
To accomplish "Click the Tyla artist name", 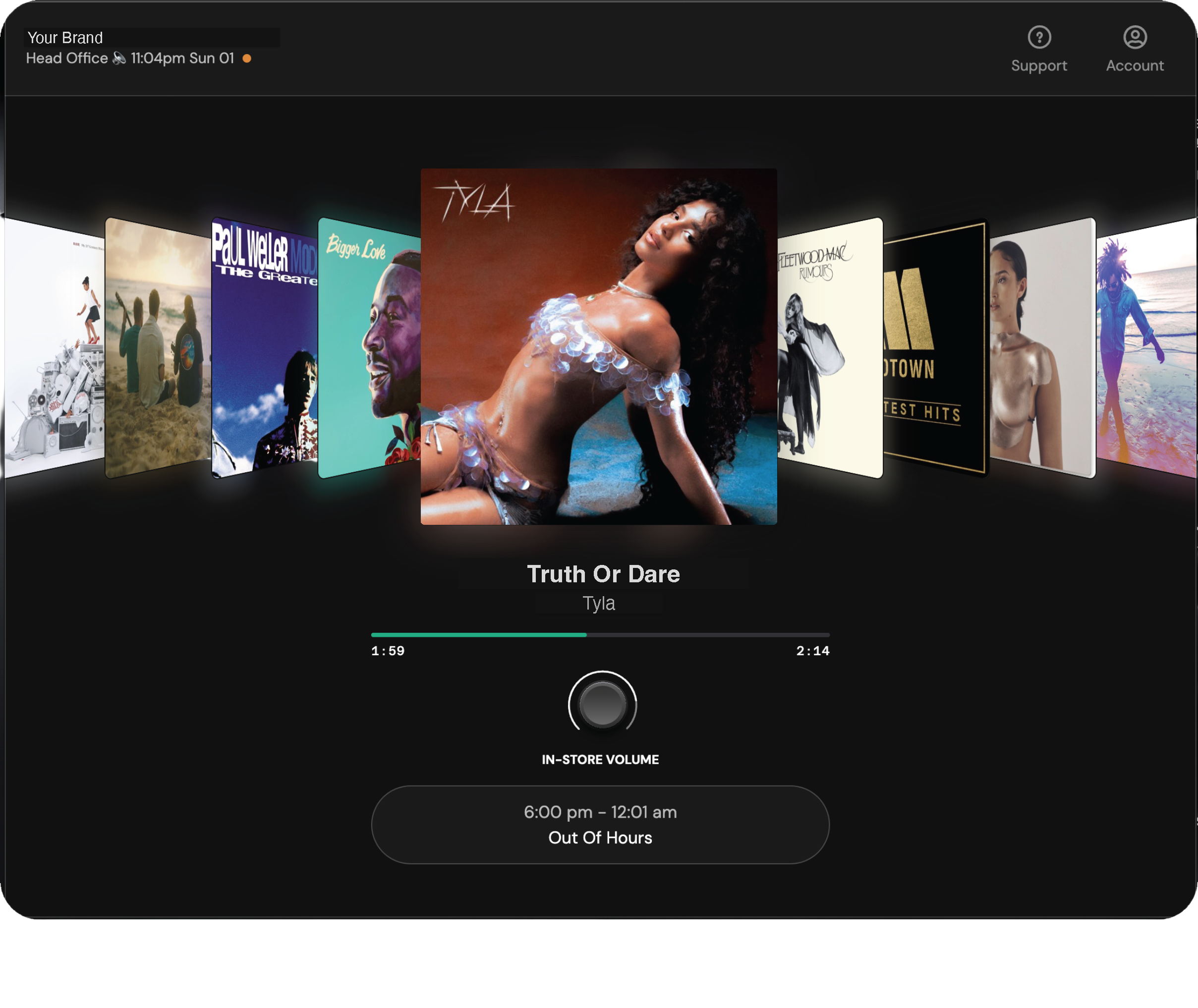I will [x=598, y=604].
